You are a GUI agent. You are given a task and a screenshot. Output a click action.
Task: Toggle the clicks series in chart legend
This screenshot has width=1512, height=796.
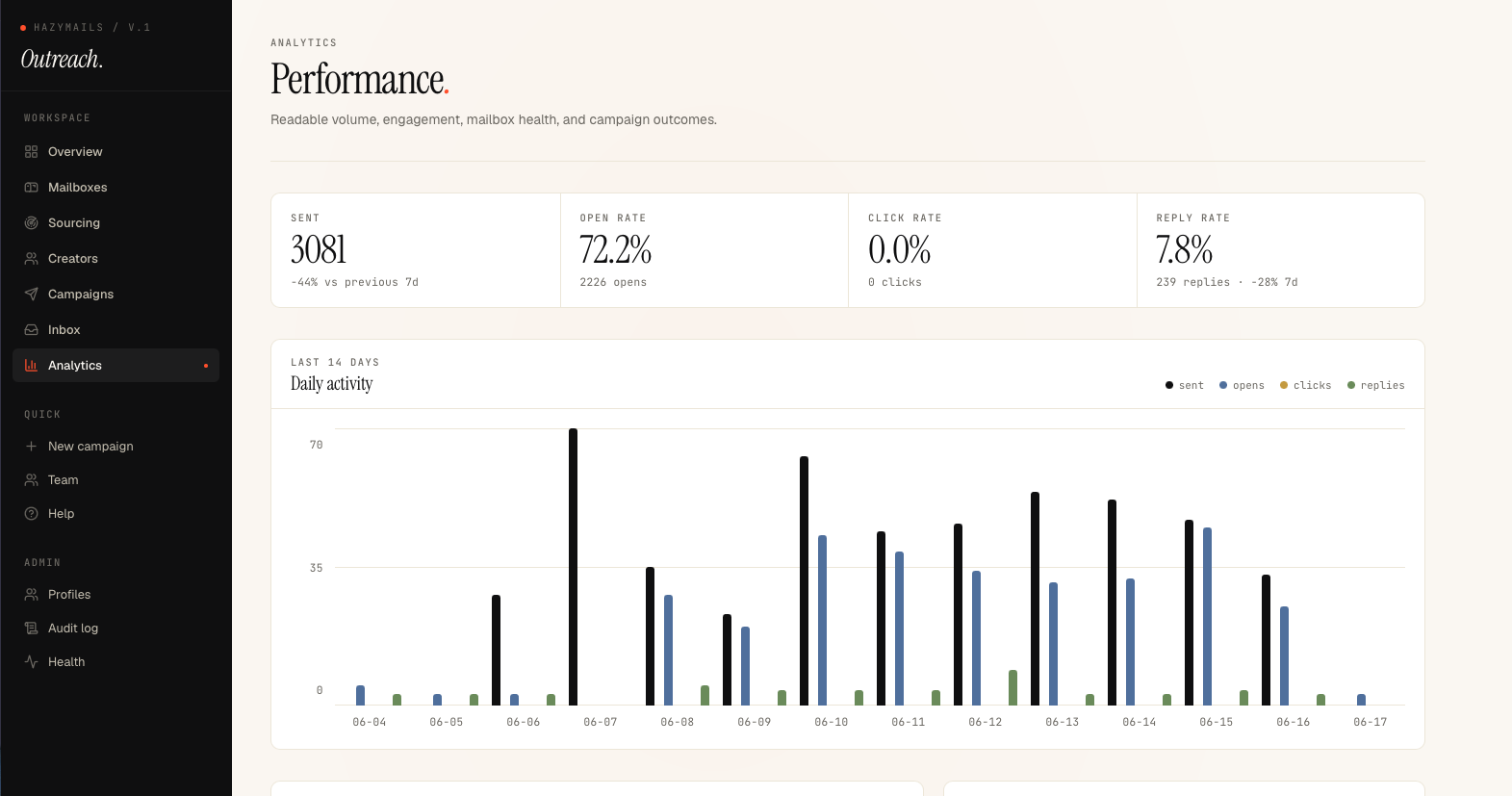[1305, 385]
